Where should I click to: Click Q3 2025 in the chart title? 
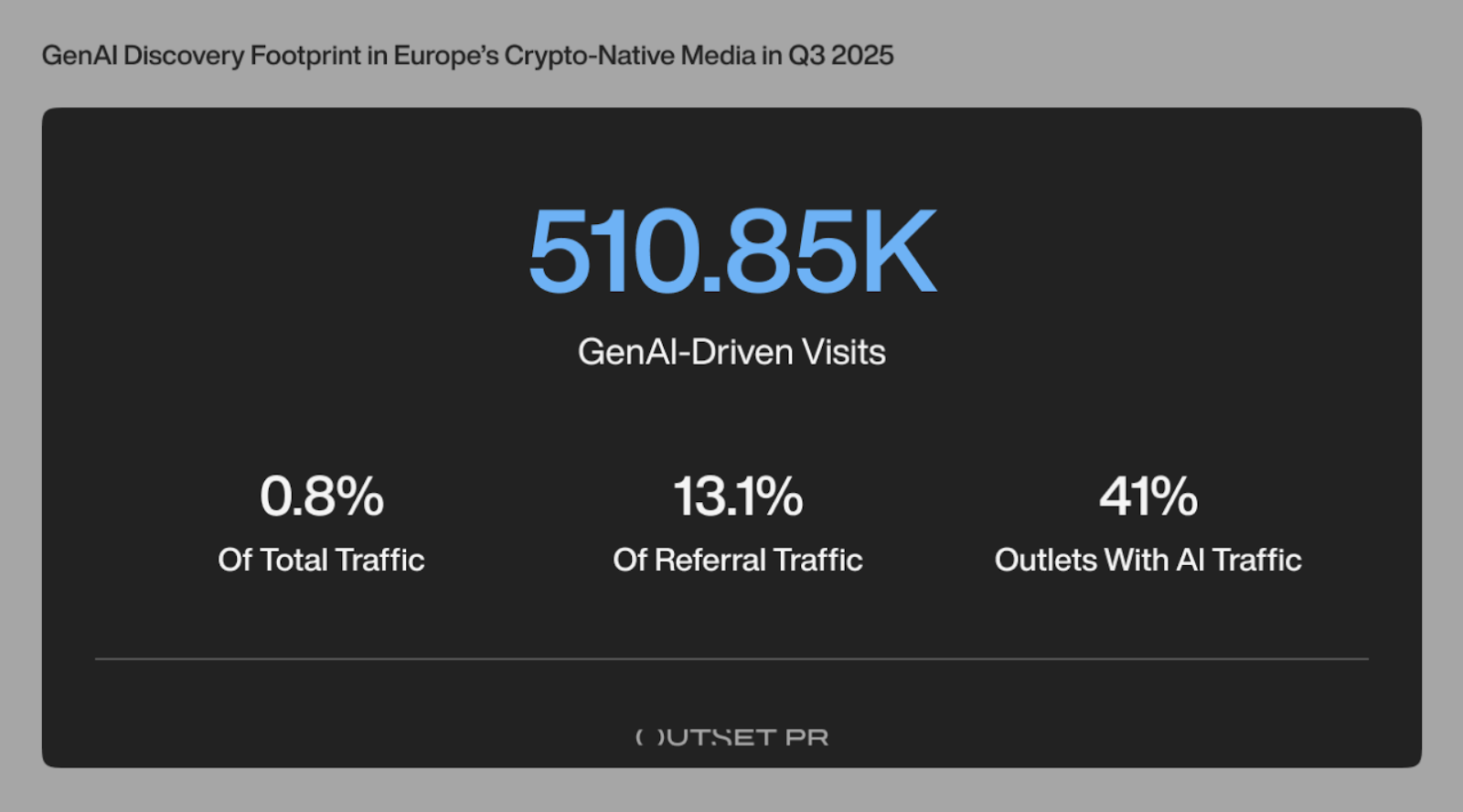coord(841,56)
